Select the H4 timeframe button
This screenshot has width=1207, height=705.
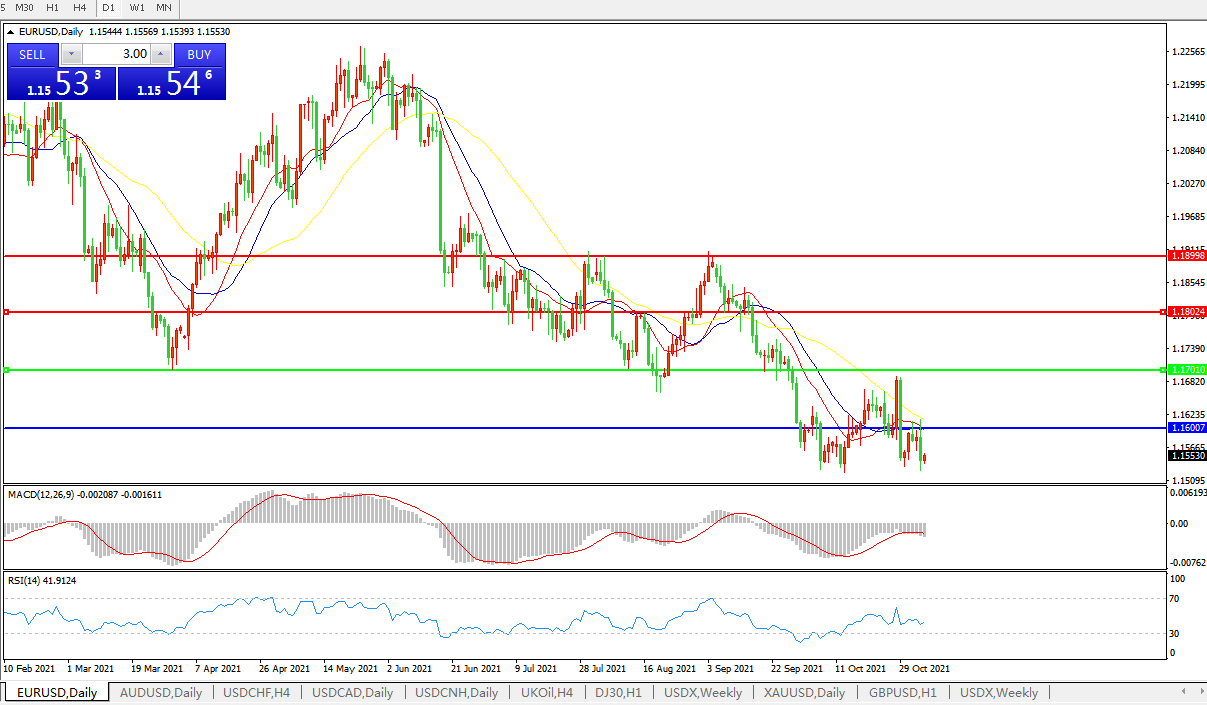(x=79, y=8)
